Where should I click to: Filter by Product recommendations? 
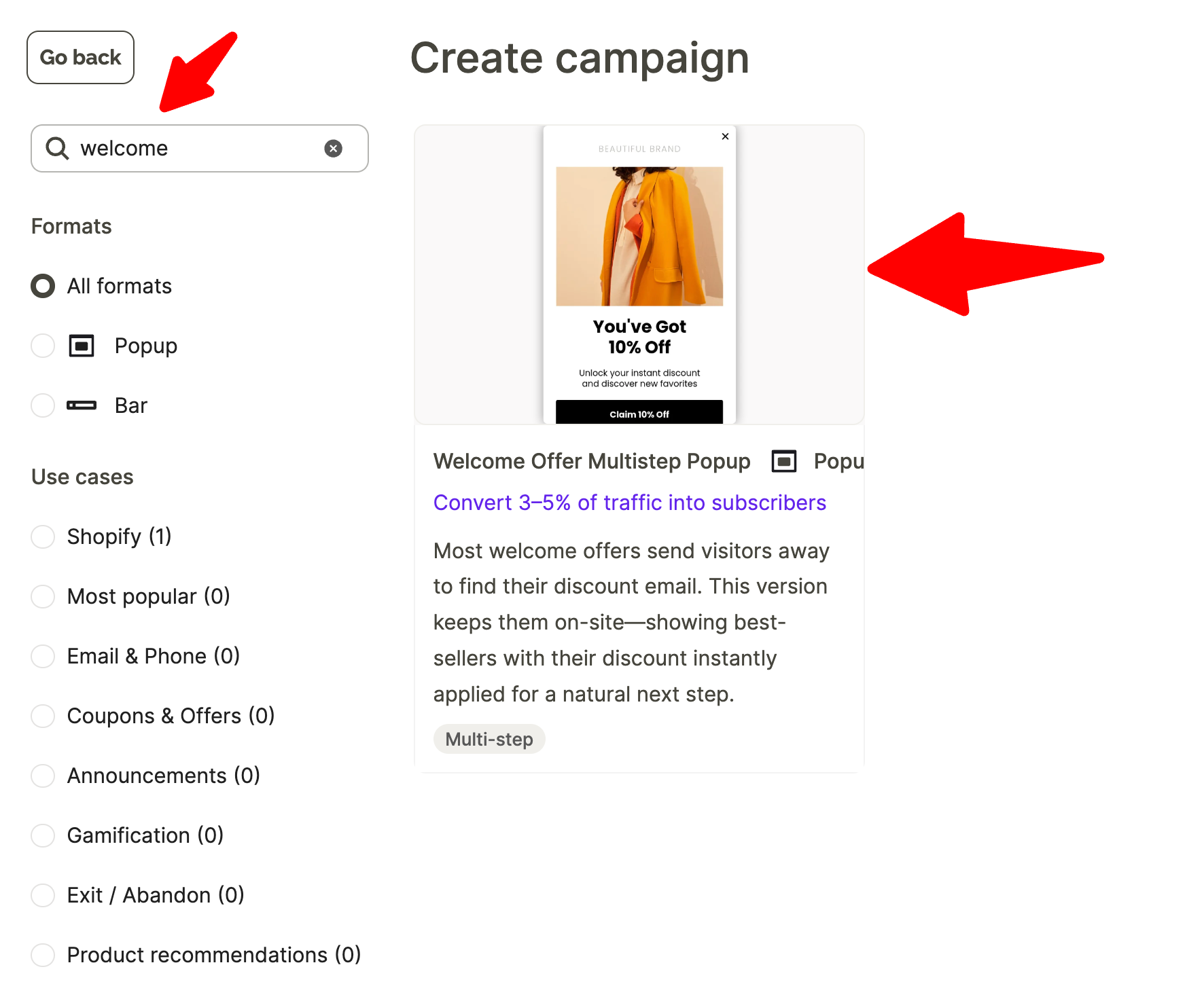coord(43,955)
